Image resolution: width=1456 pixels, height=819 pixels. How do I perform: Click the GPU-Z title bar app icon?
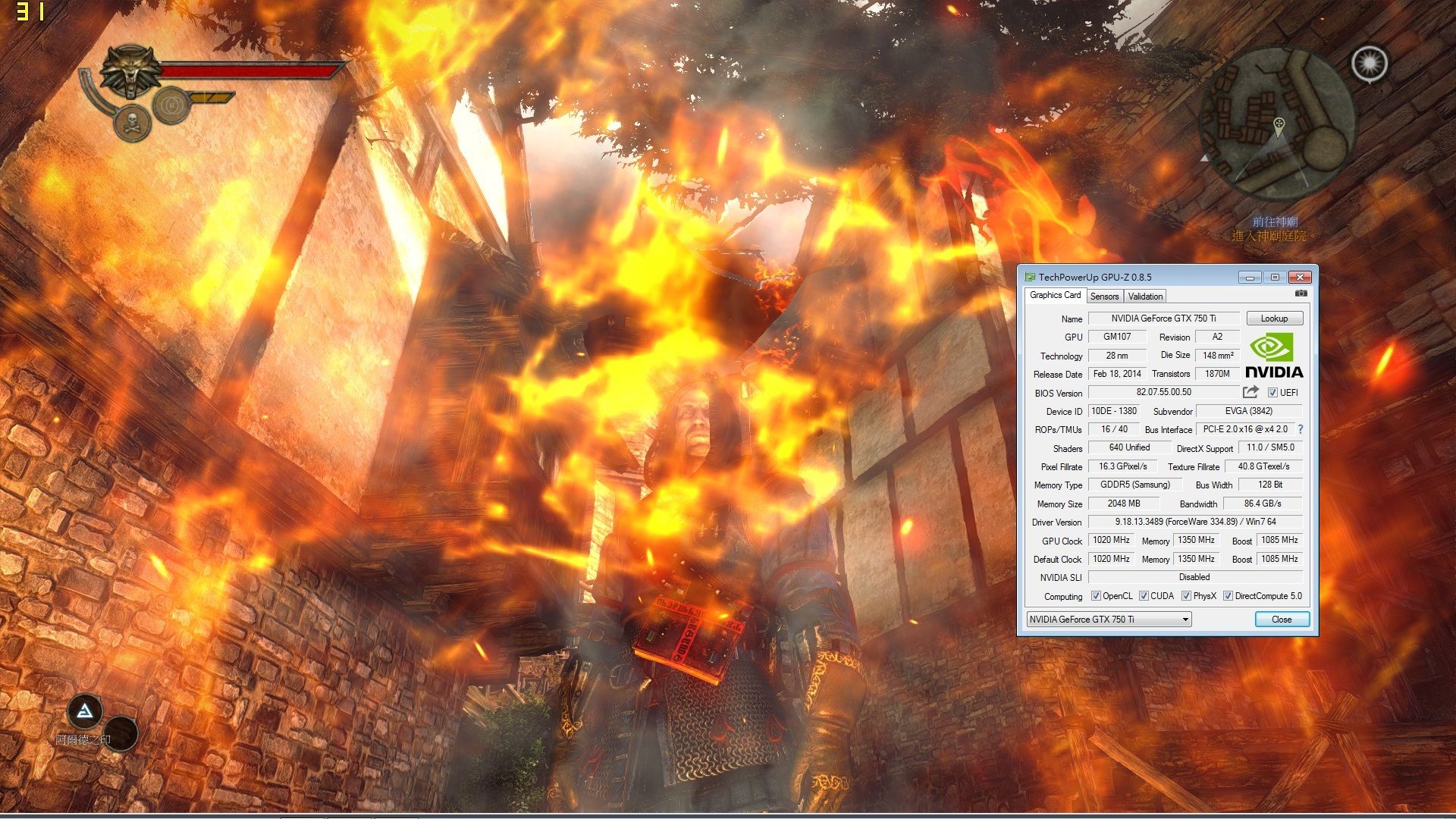coord(1030,277)
